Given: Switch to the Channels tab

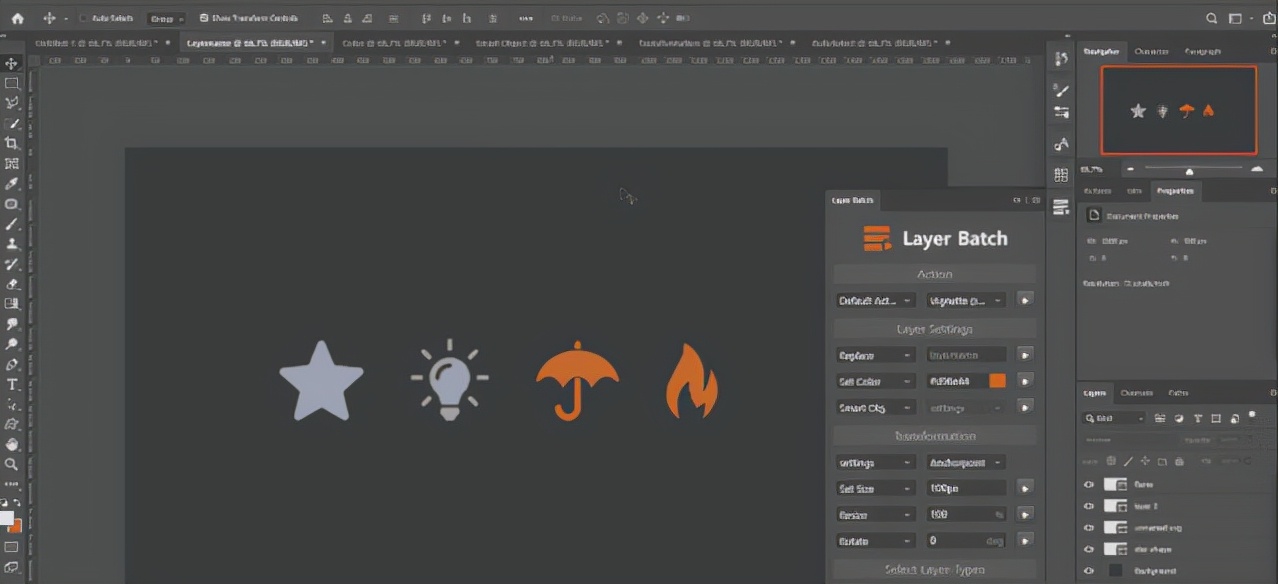Looking at the screenshot, I should pyautogui.click(x=1136, y=393).
